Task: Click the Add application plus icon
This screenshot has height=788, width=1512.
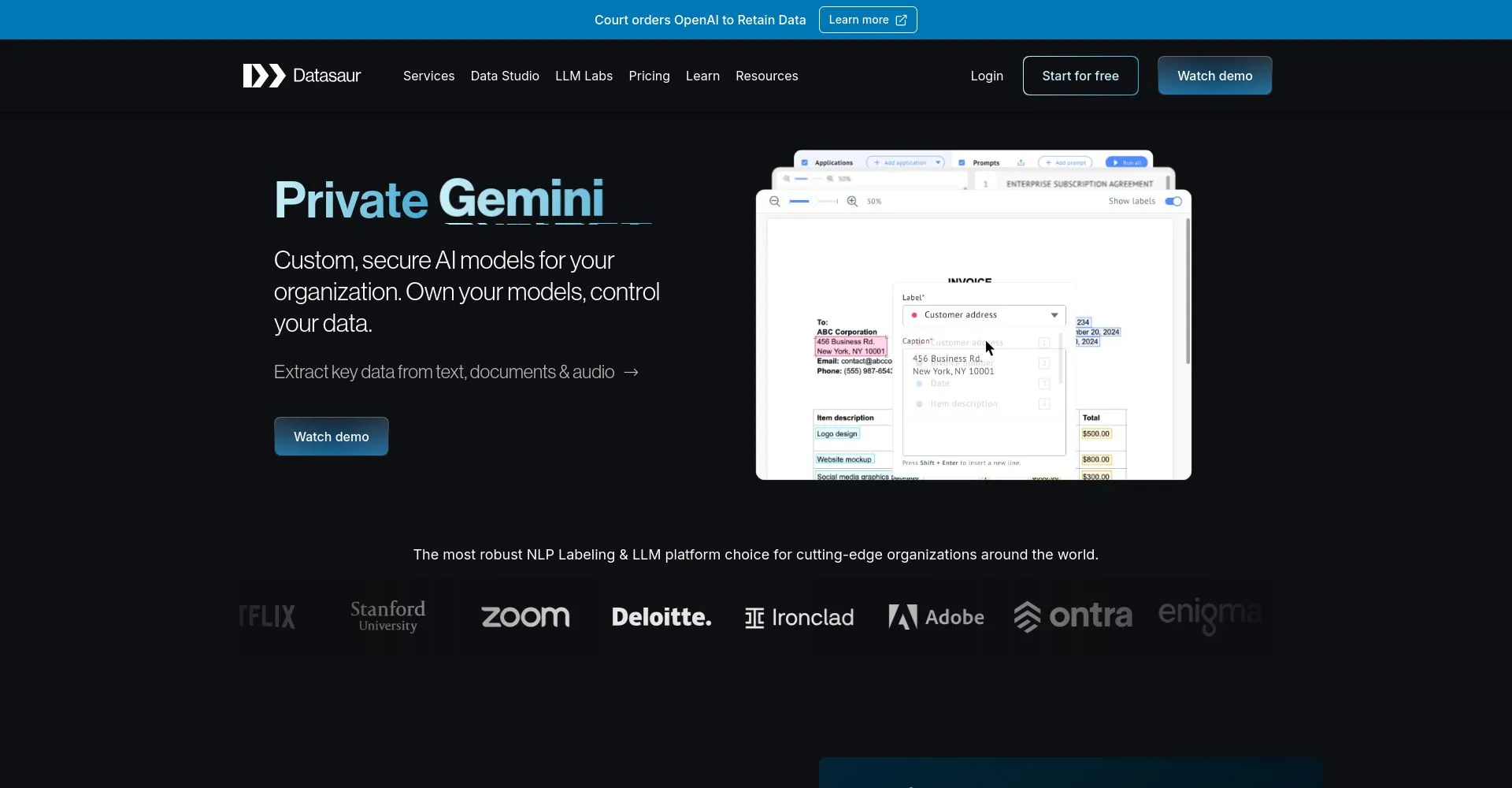Action: pyautogui.click(x=876, y=162)
